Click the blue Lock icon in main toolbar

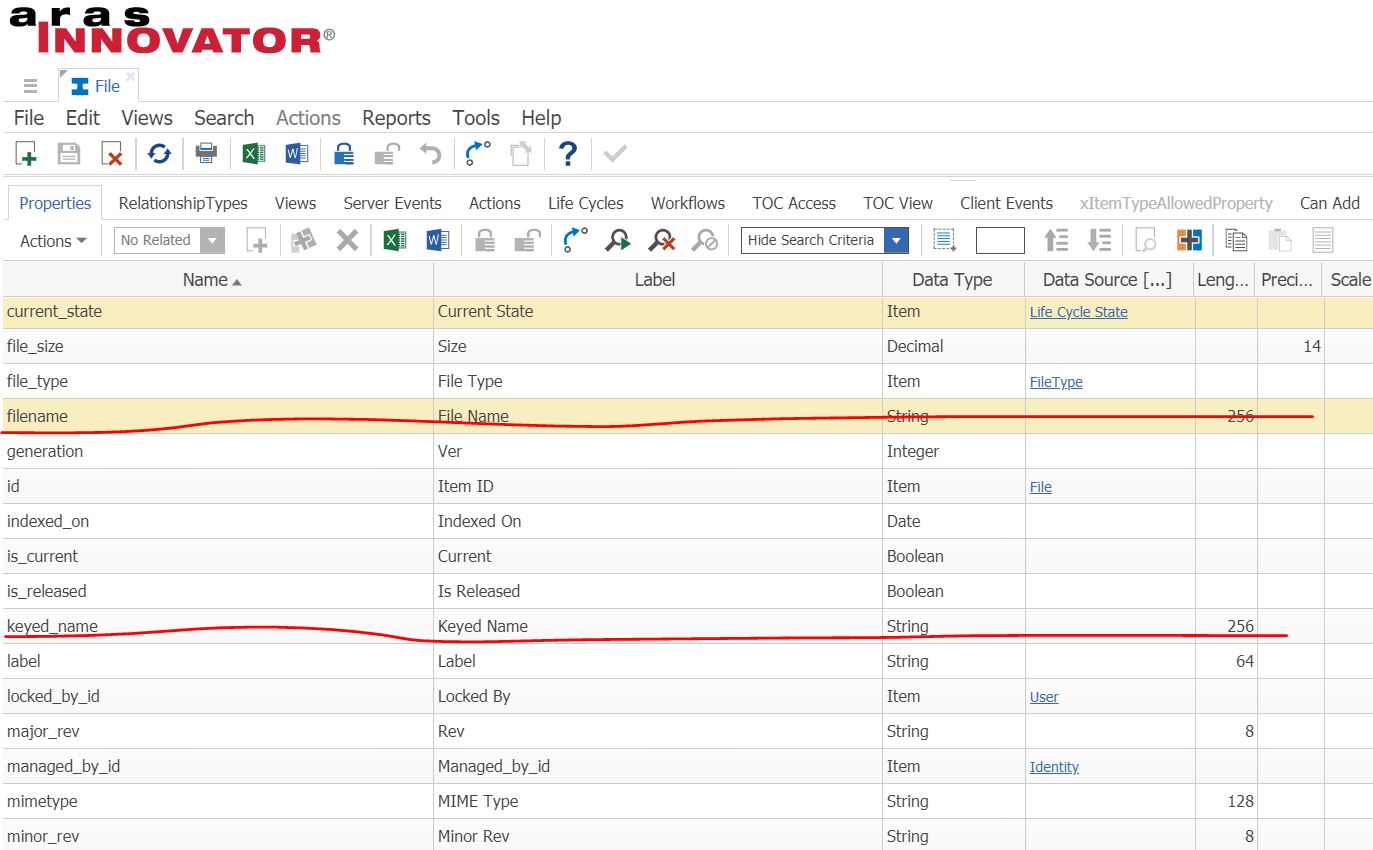[344, 154]
